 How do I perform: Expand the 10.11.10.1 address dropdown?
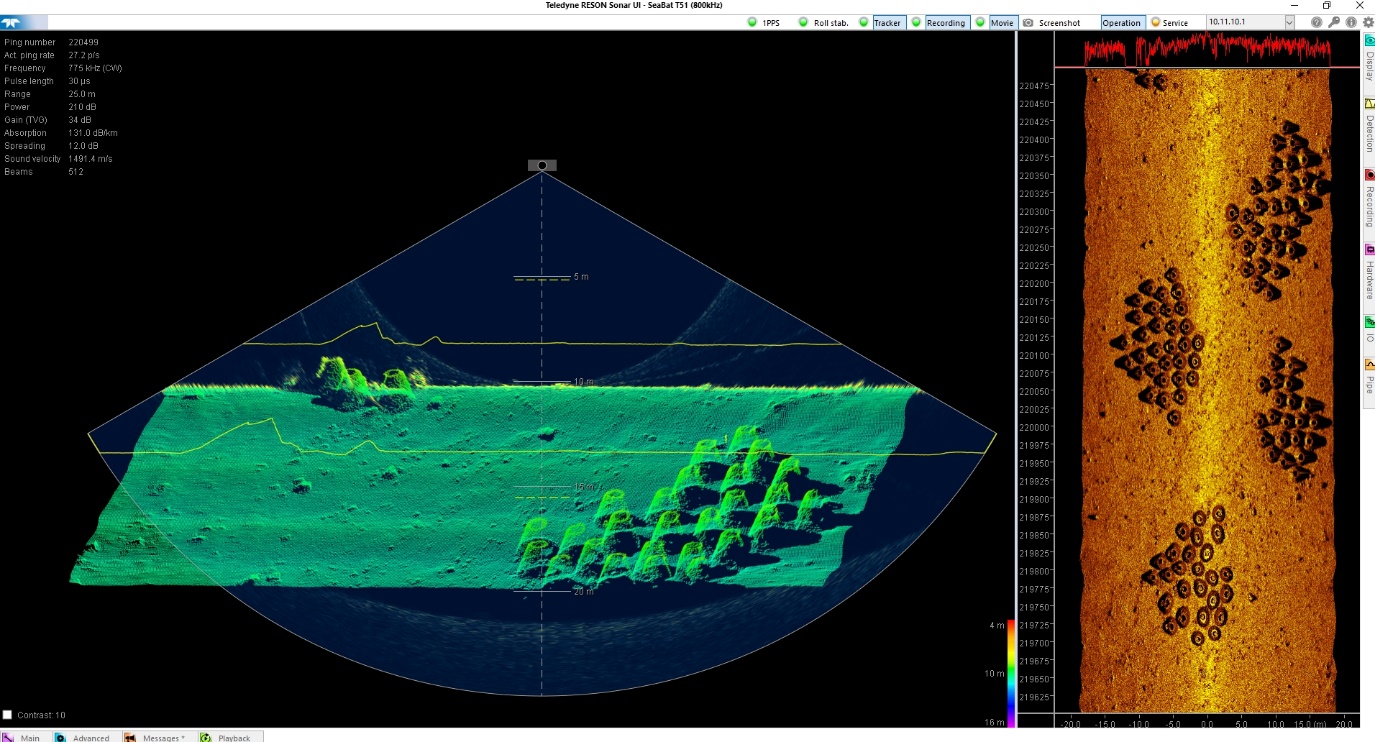pos(1289,22)
